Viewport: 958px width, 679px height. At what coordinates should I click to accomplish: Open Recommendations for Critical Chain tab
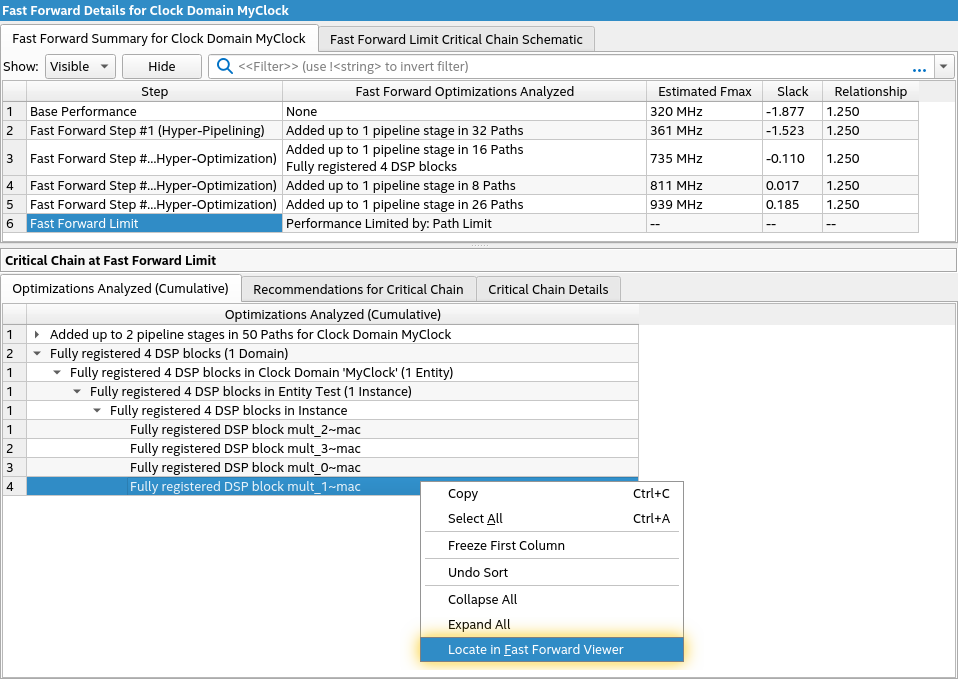coord(358,289)
